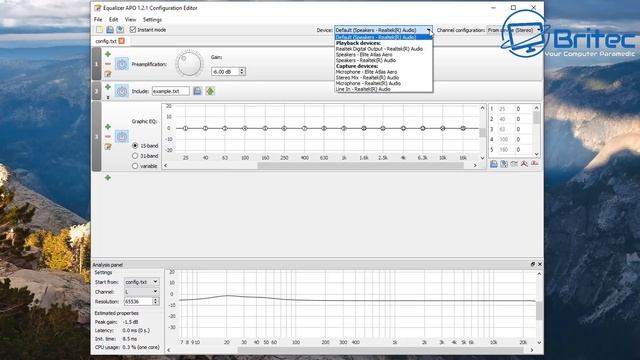Undock the Analysis panel with its float icon
The image size is (640, 360).
pyautogui.click(x=533, y=264)
